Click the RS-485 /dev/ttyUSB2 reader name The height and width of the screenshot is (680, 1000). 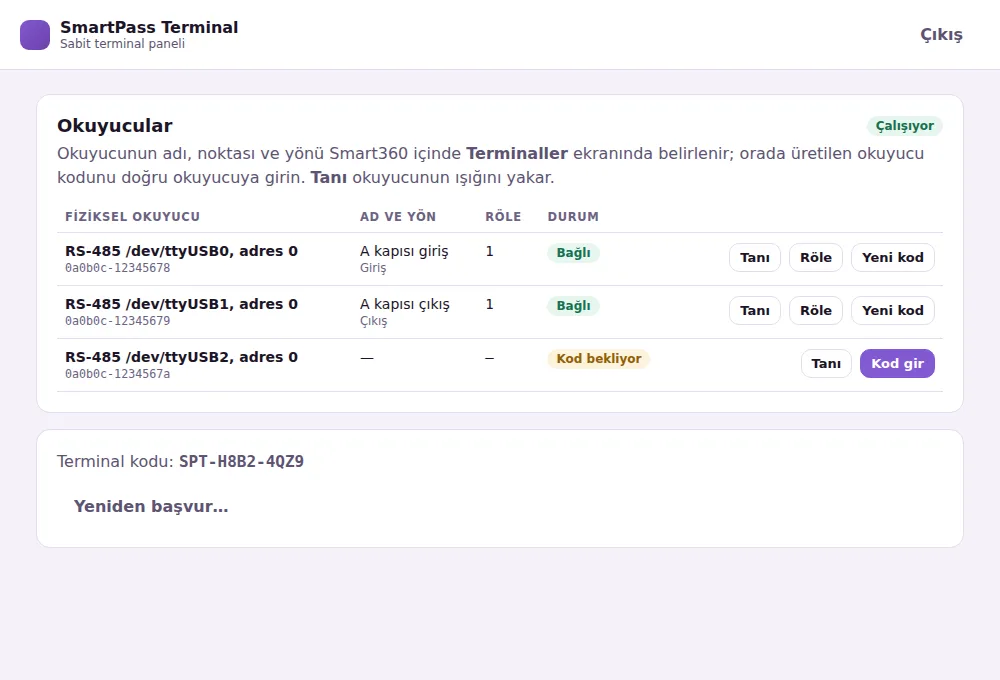[181, 357]
